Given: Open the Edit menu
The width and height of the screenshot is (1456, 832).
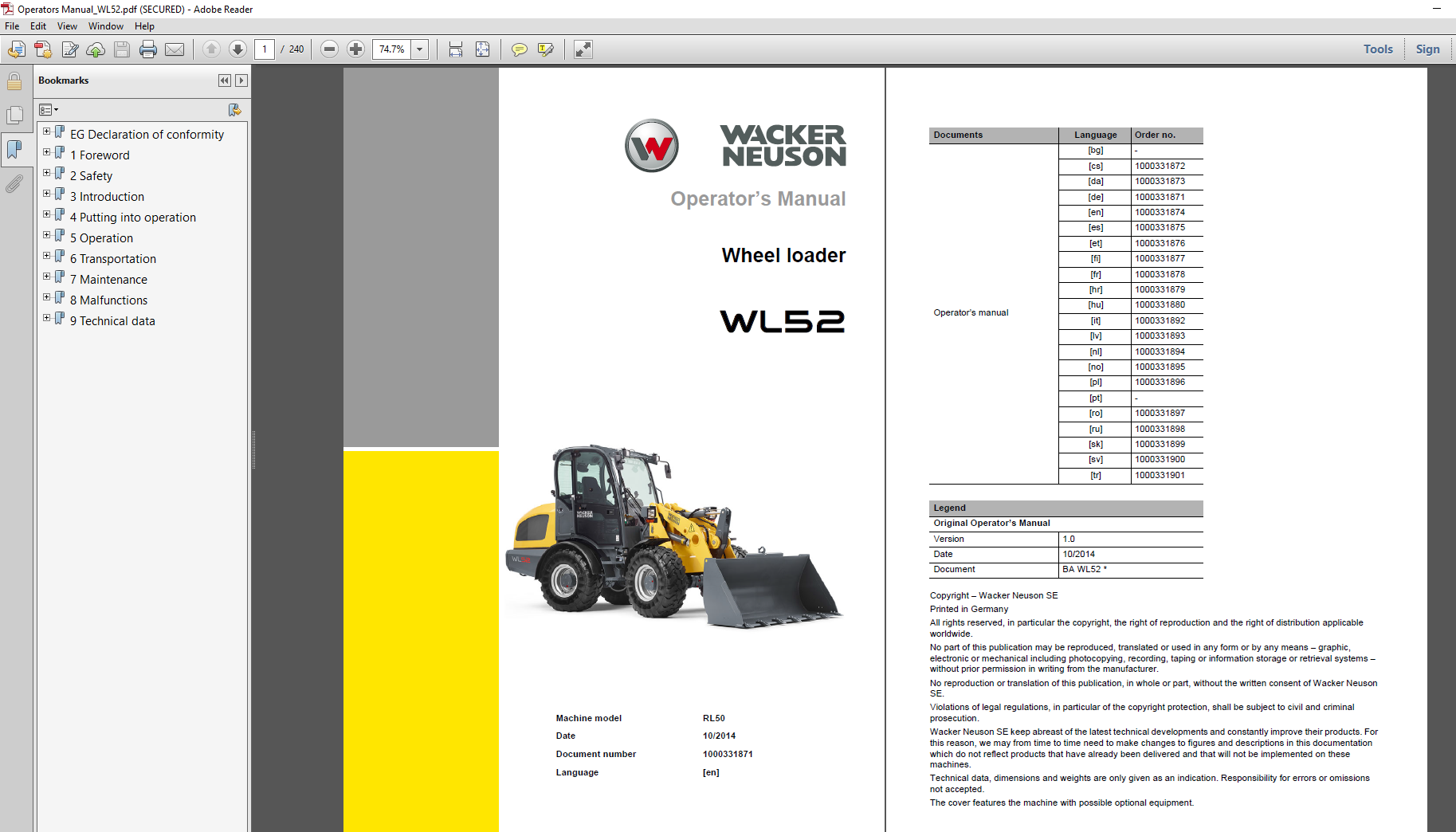Looking at the screenshot, I should coord(38,26).
